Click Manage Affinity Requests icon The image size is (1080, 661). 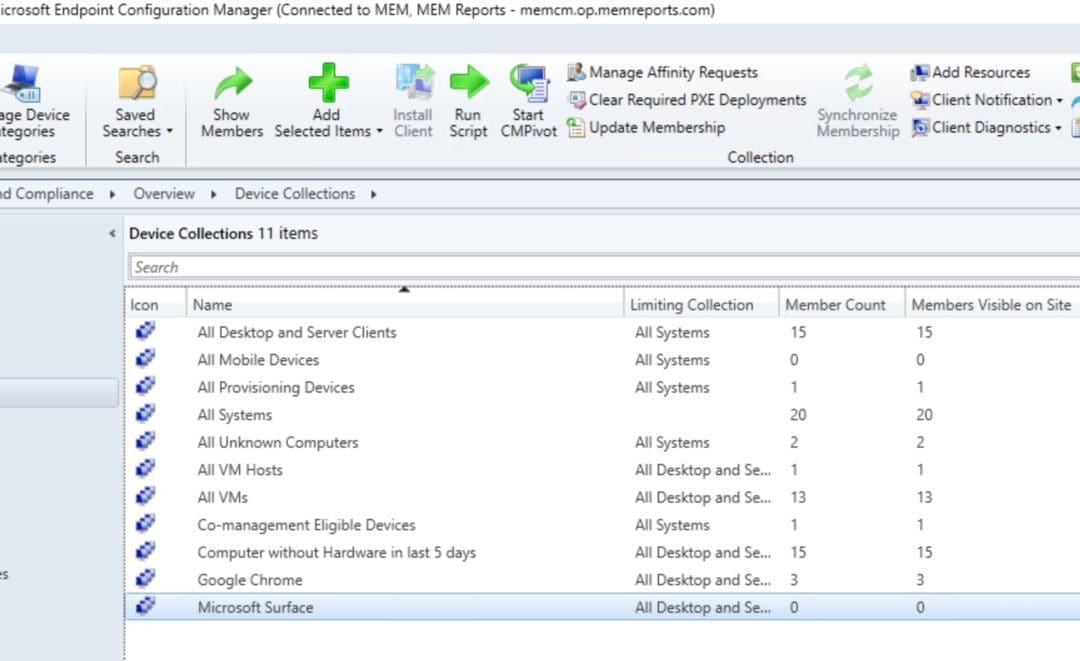click(x=577, y=72)
